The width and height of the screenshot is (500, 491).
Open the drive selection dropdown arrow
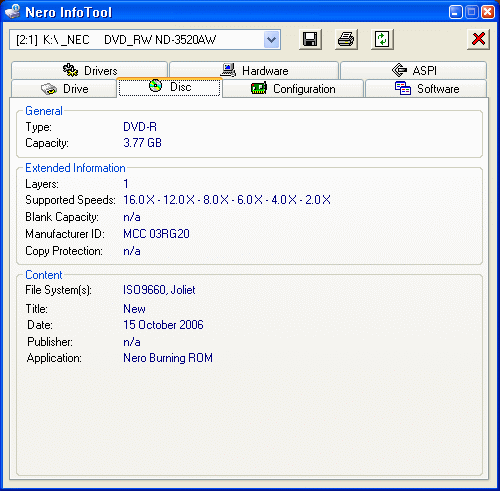click(x=272, y=40)
